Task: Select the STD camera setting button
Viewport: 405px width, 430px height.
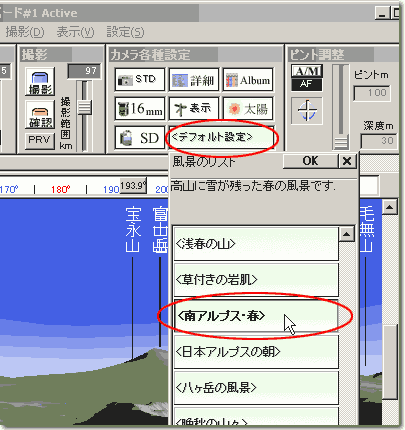Action: pos(140,80)
